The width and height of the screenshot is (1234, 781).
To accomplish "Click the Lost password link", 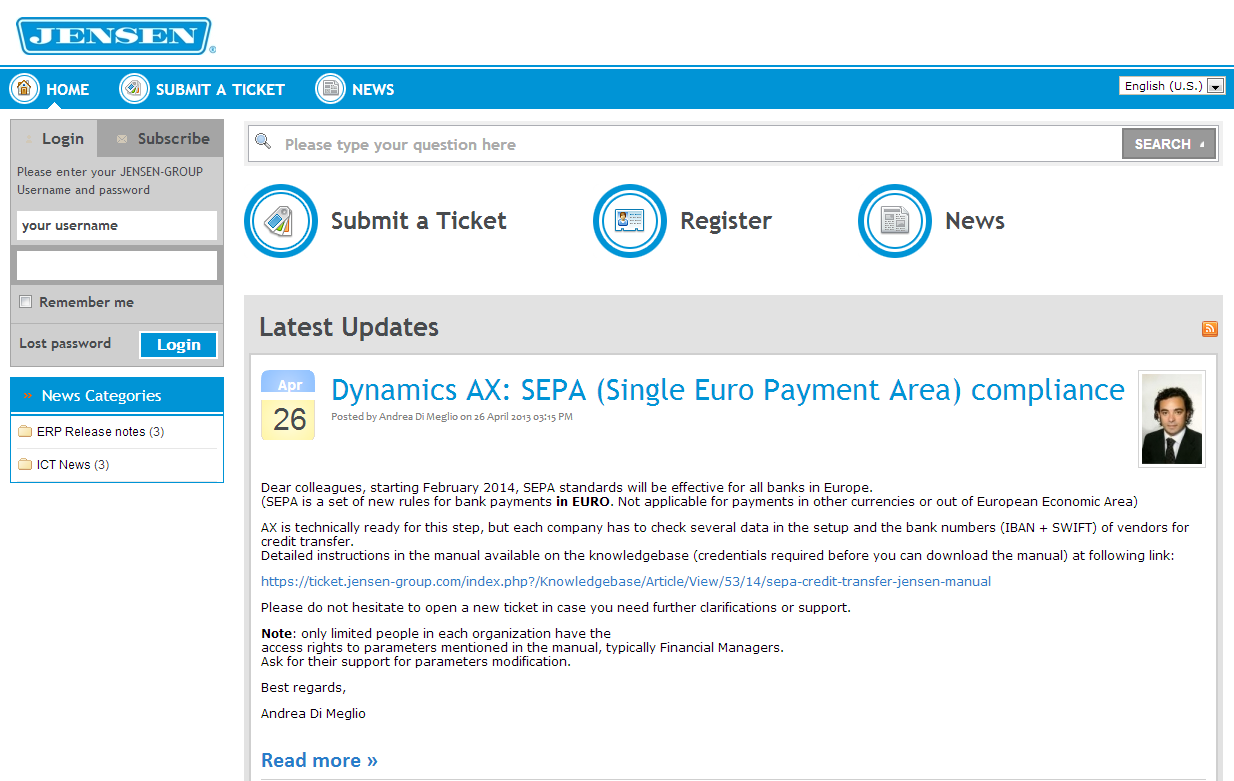I will click(65, 343).
